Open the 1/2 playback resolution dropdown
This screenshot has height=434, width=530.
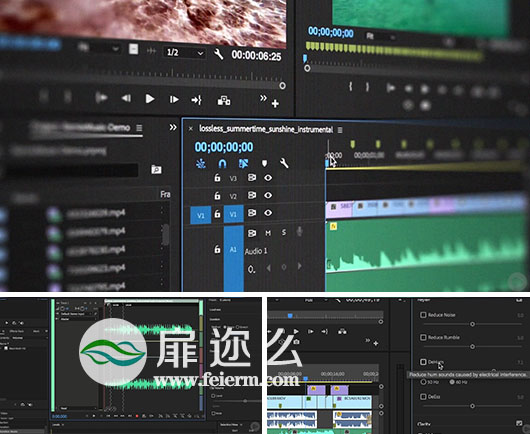(185, 52)
